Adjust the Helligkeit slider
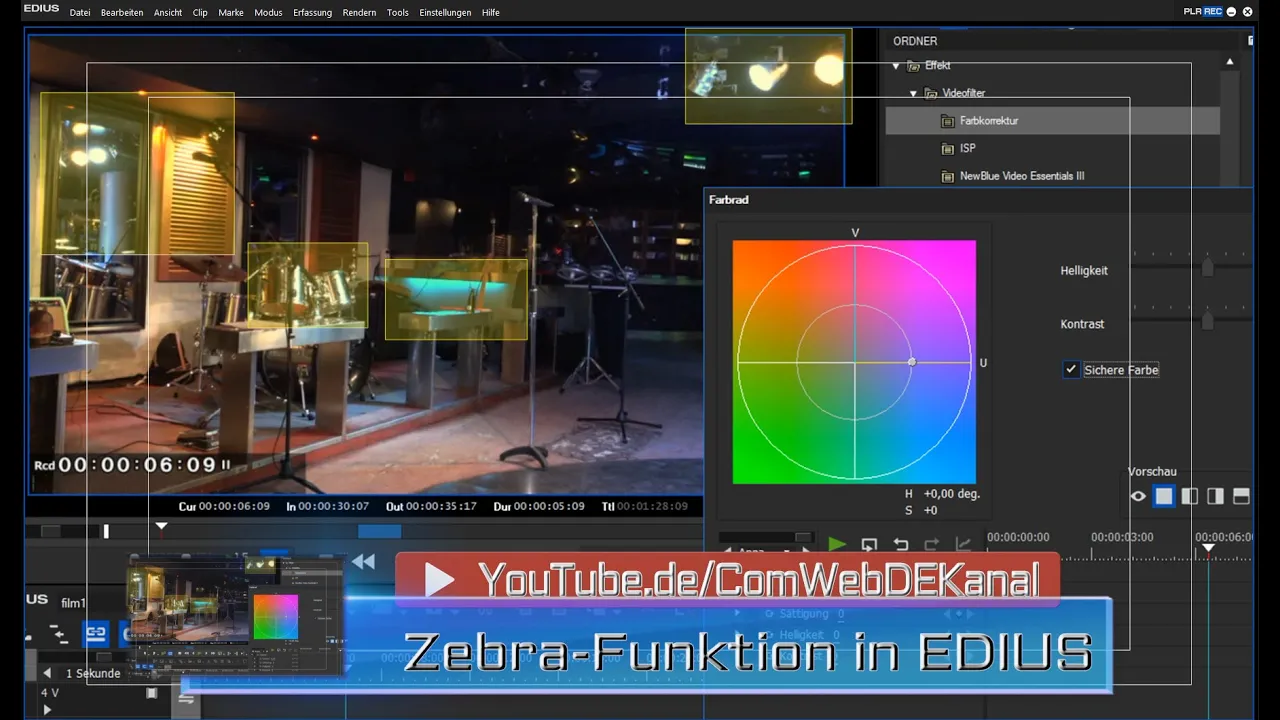The width and height of the screenshot is (1280, 720). point(1207,267)
